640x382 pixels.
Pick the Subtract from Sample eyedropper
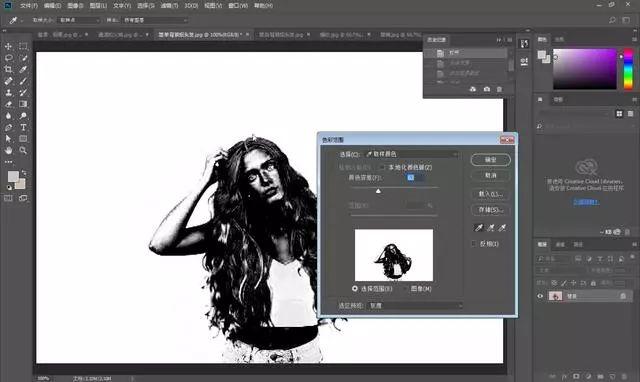point(502,228)
